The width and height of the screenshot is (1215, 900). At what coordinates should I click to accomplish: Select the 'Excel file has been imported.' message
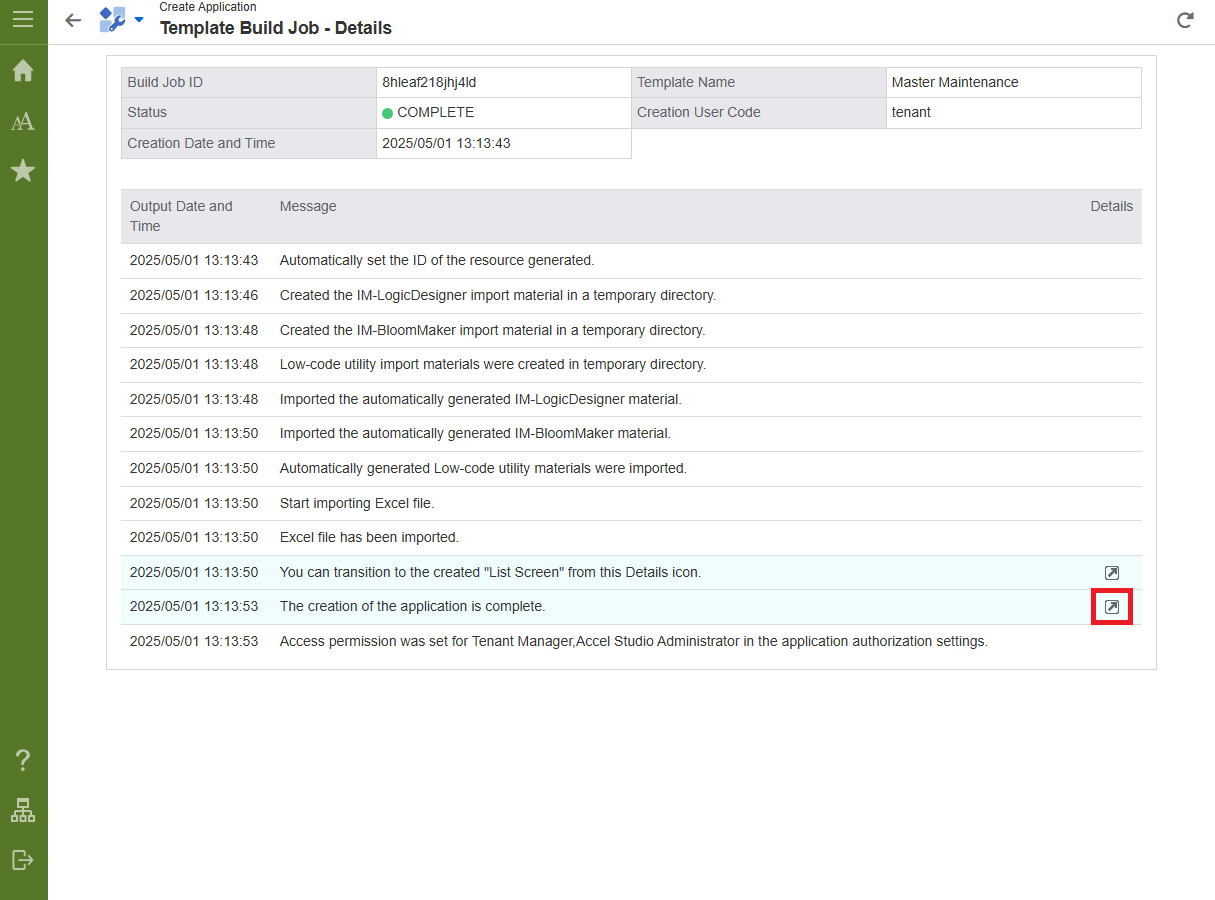[369, 537]
